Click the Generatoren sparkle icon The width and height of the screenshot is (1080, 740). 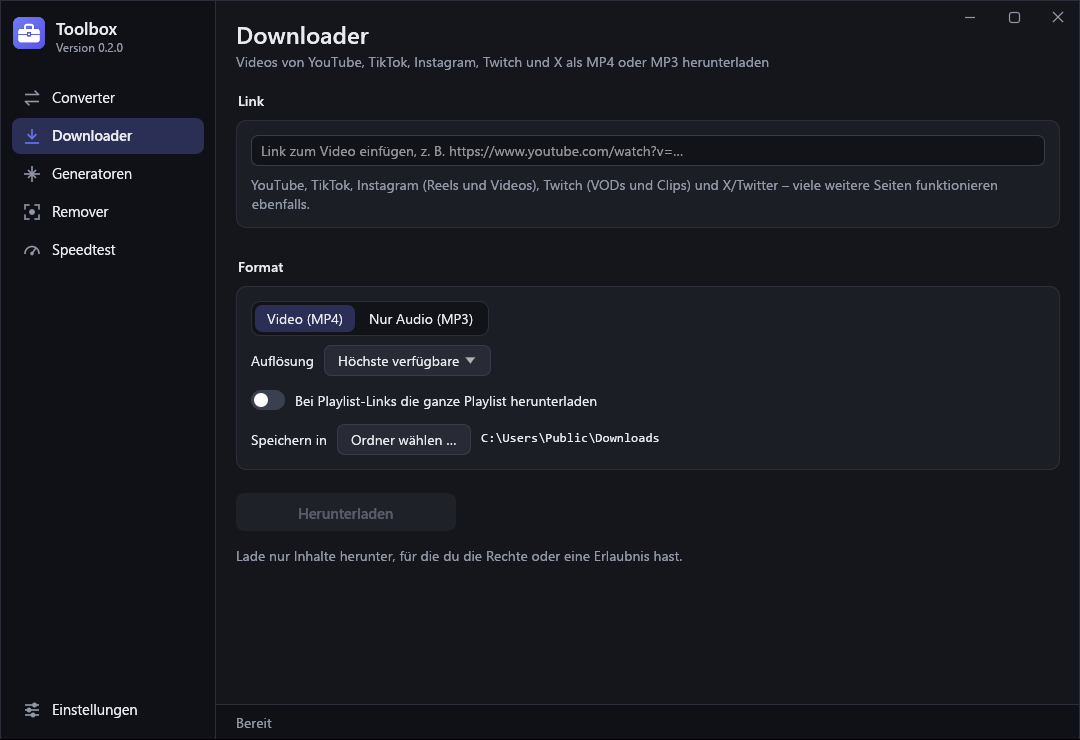(32, 174)
